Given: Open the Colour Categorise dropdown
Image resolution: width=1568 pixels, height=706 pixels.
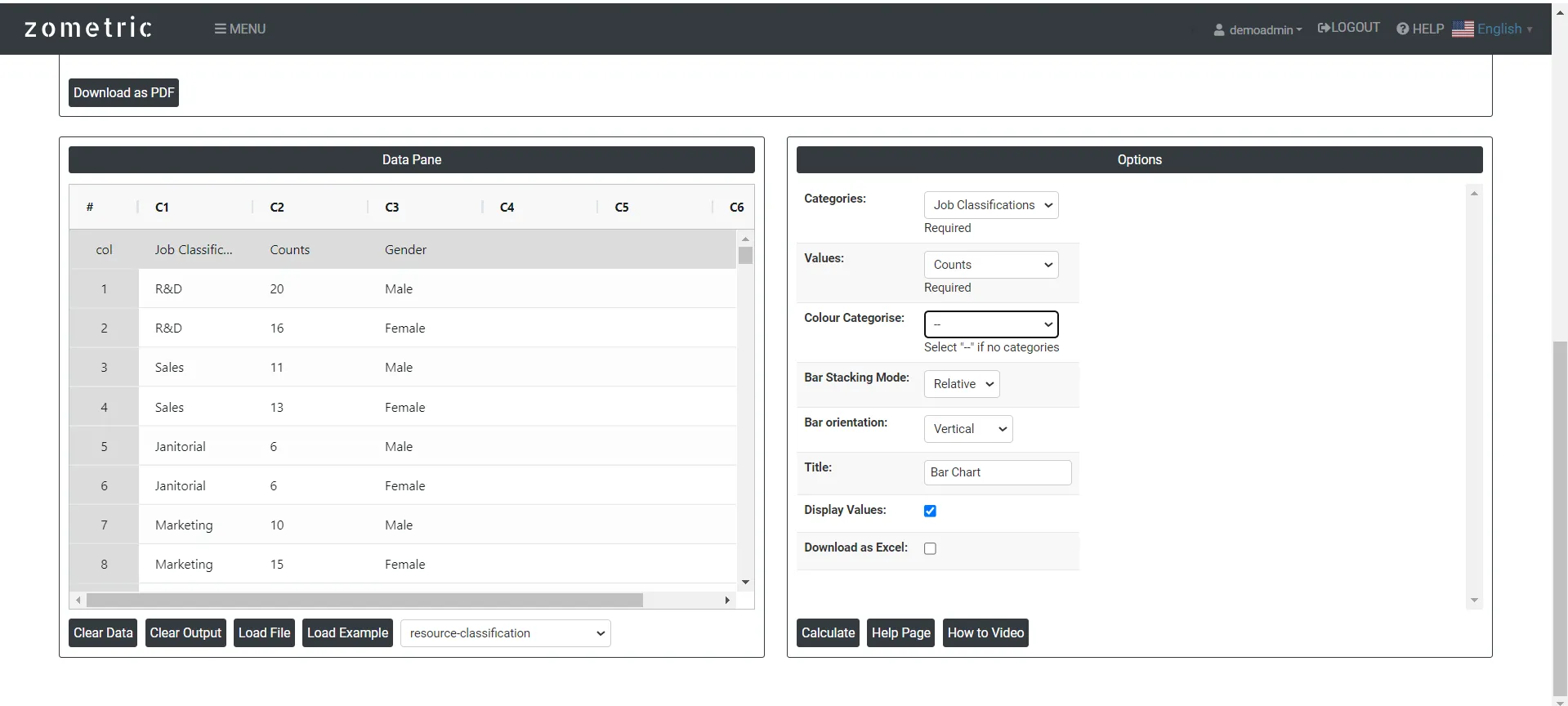Looking at the screenshot, I should click(x=991, y=324).
